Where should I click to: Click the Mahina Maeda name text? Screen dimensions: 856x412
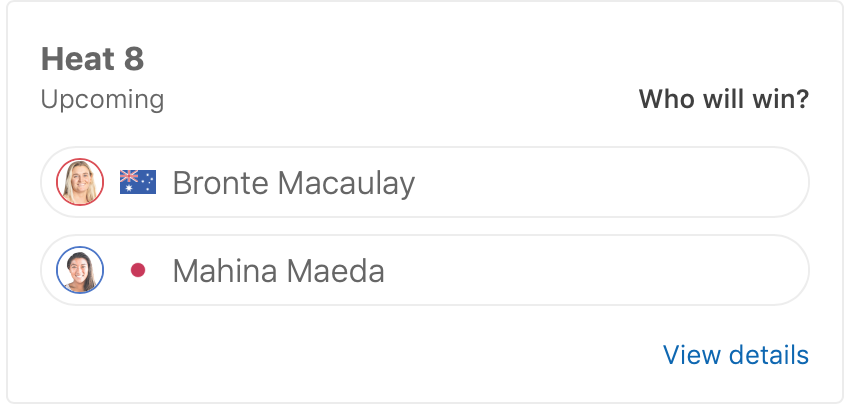[x=278, y=271]
